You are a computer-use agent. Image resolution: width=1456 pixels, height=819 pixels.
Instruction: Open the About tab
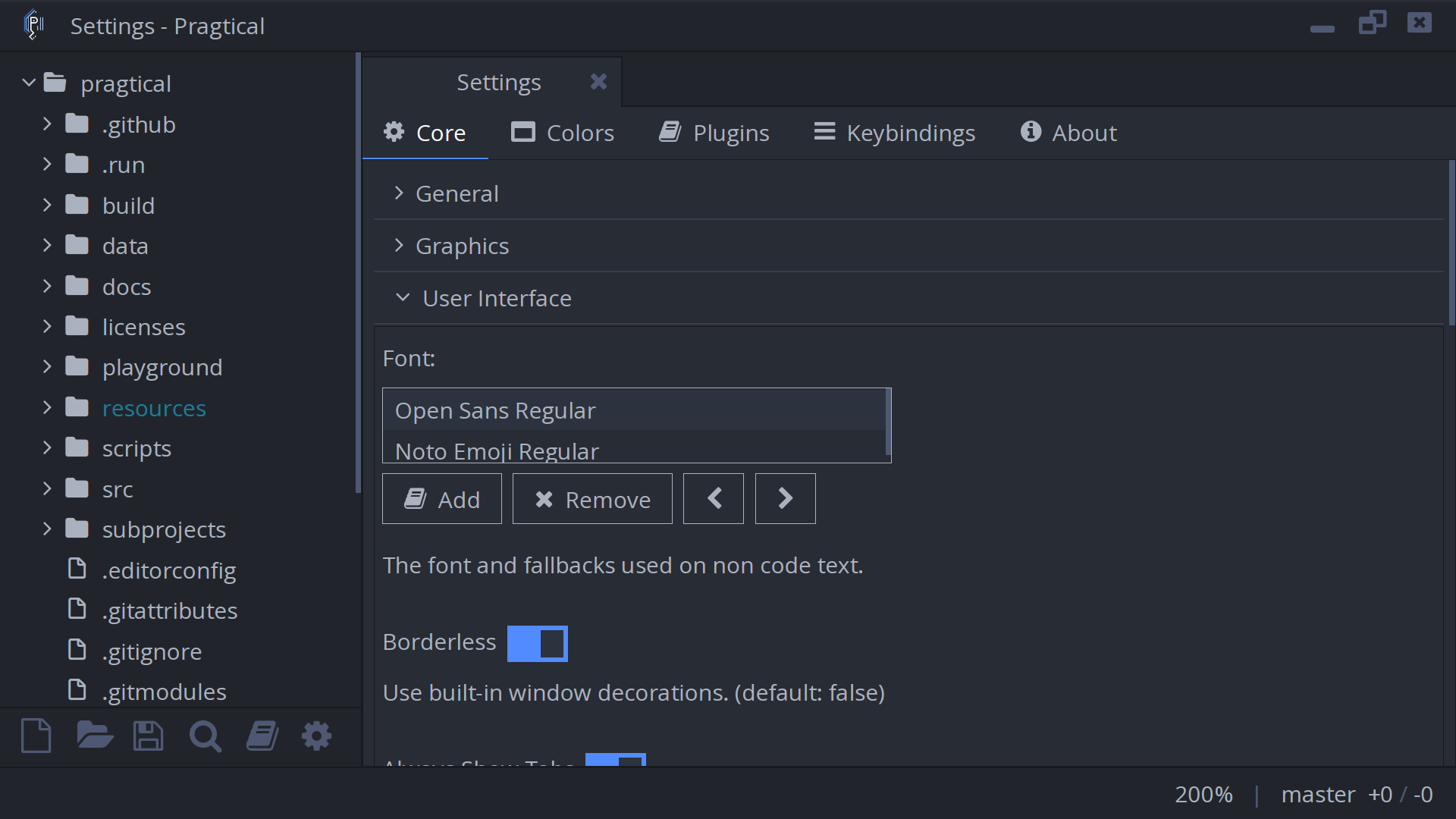(1068, 133)
